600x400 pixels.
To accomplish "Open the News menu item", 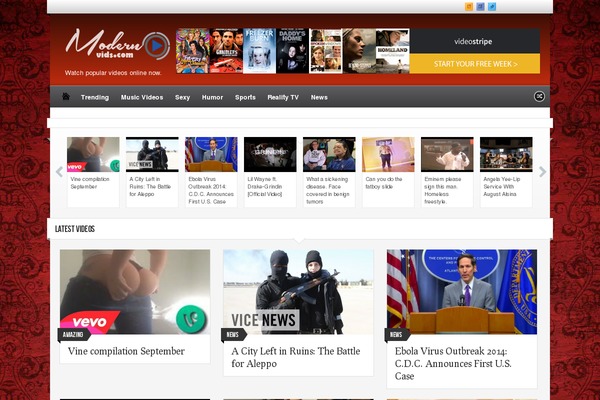I will 319,97.
